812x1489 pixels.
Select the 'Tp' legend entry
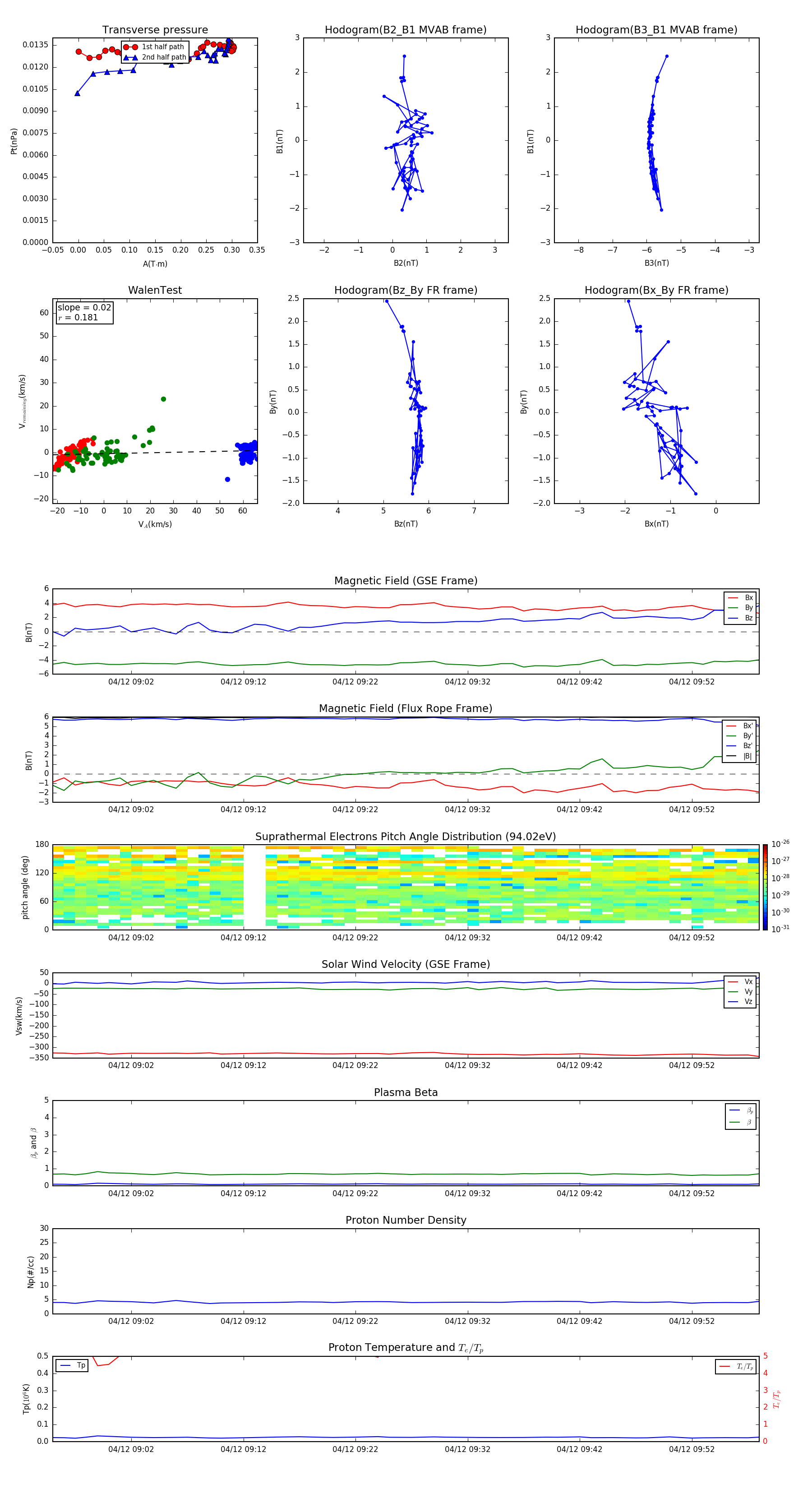point(72,1365)
